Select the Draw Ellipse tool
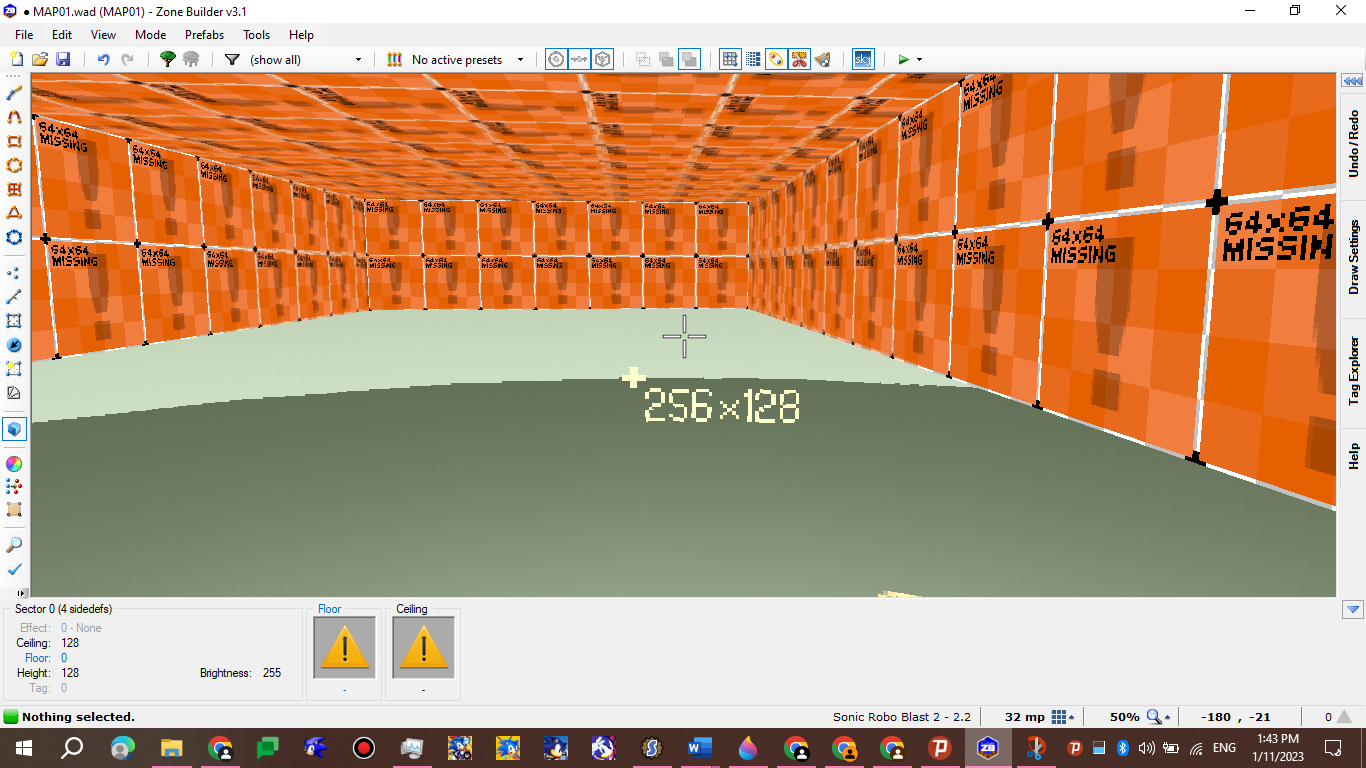Screen dimensions: 1366x768 pos(14,165)
